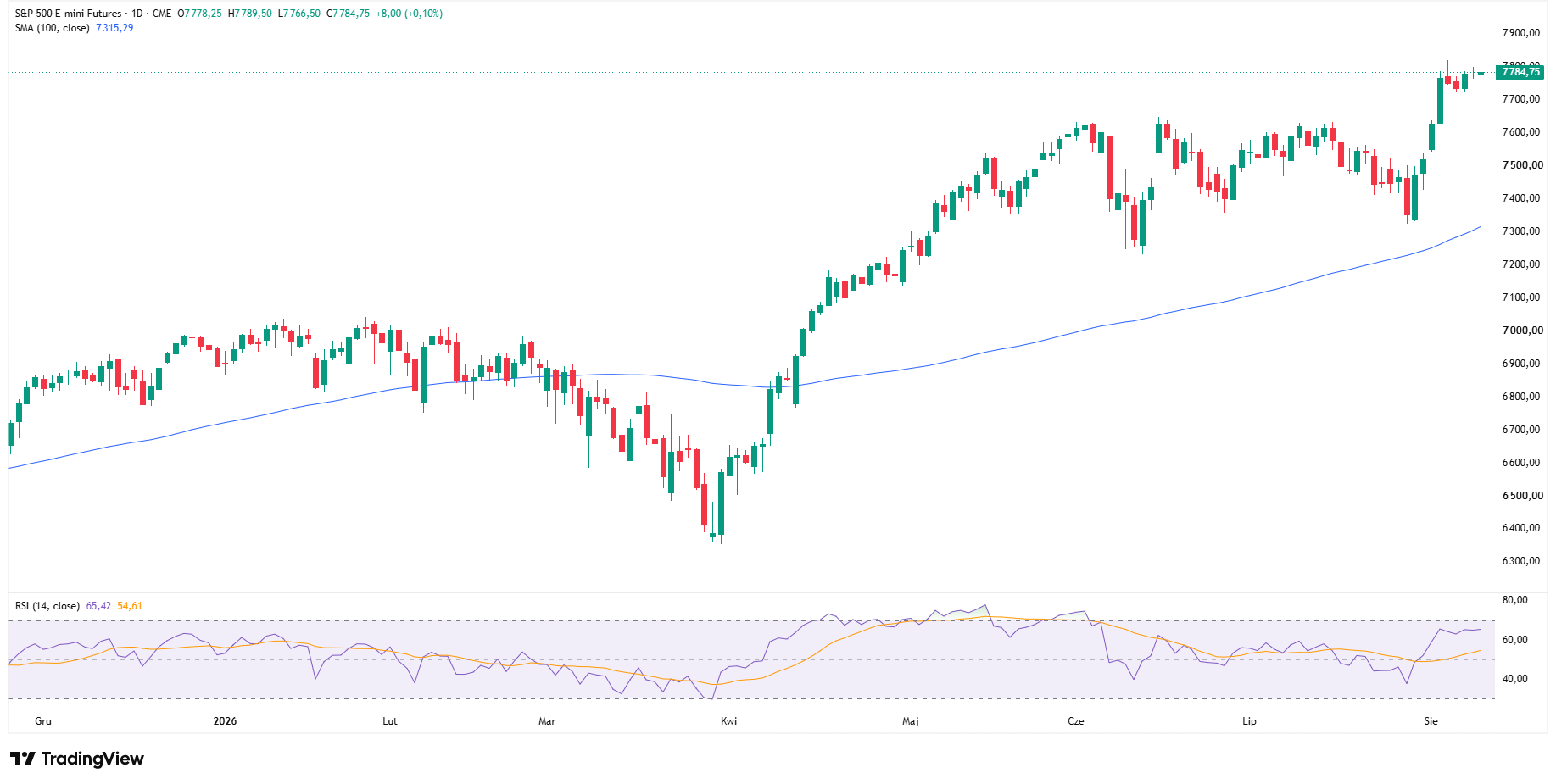
Task: Select the RSI (14, close) indicator label
Action: [x=47, y=606]
